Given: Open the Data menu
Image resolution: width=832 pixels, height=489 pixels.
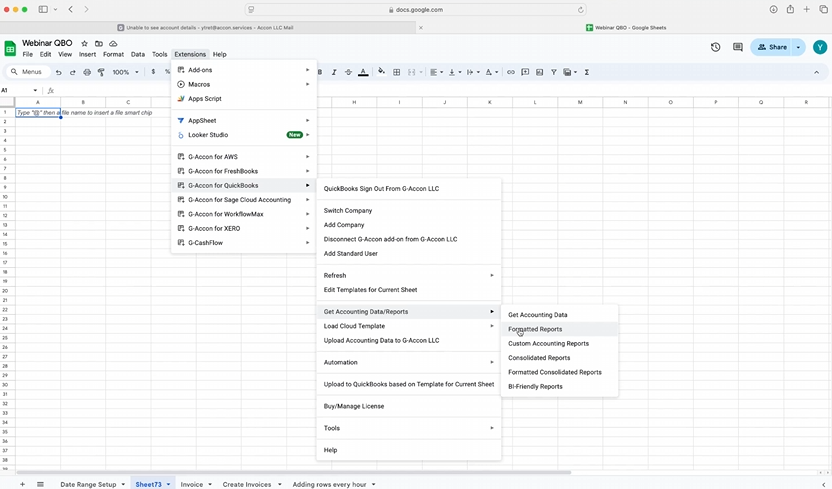Looking at the screenshot, I should (x=138, y=54).
